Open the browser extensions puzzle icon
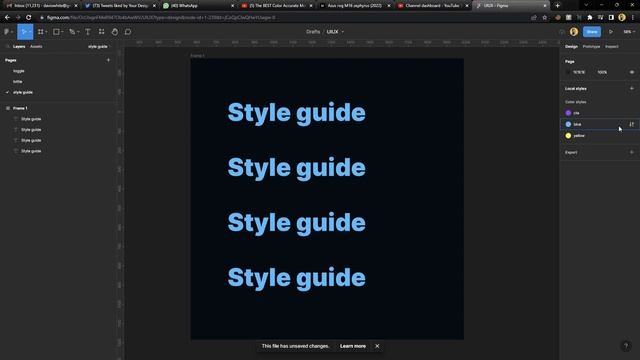Image resolution: width=640 pixels, height=360 pixels. pyautogui.click(x=590, y=18)
